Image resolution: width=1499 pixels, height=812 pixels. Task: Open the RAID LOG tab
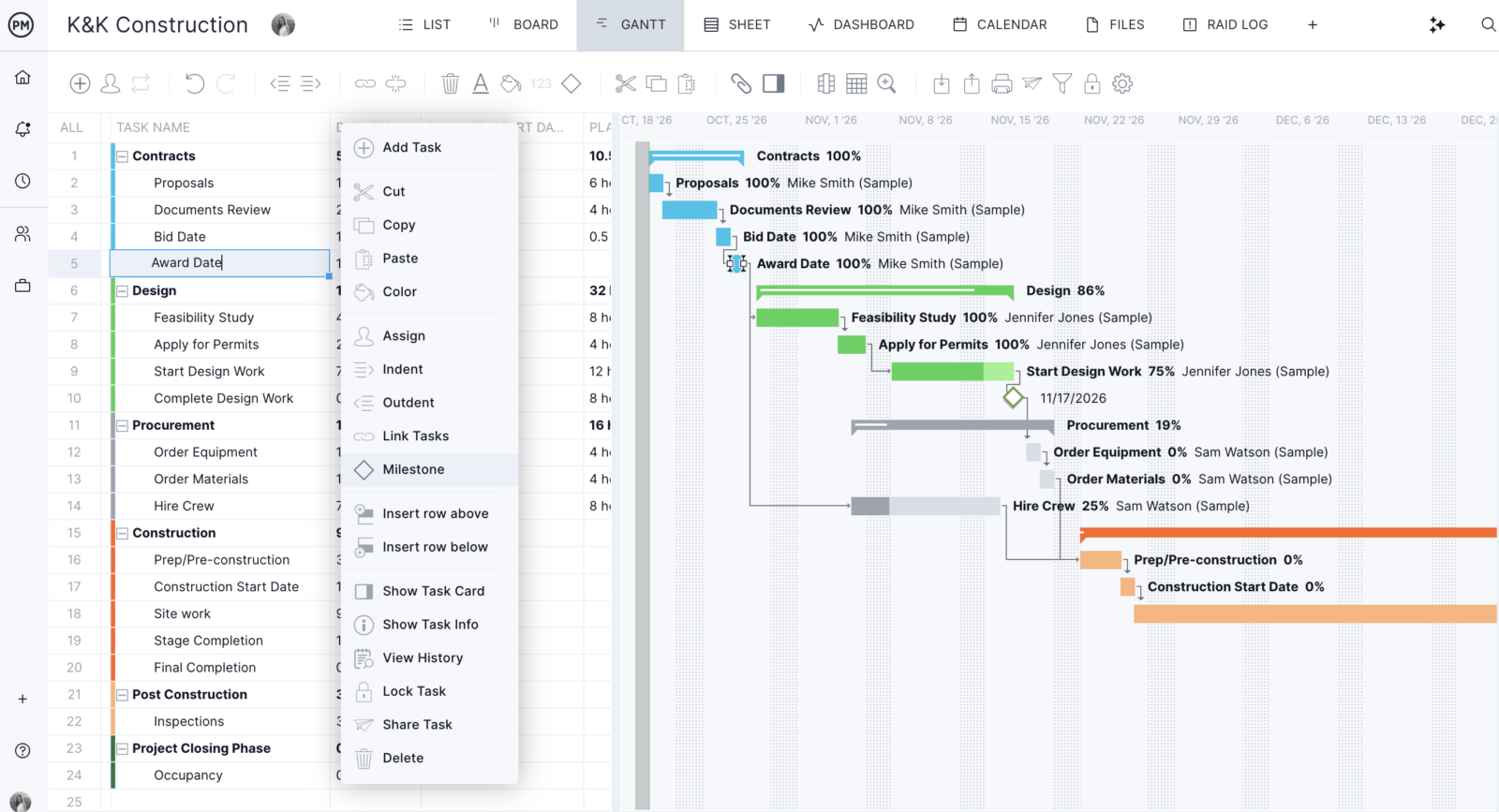1224,25
